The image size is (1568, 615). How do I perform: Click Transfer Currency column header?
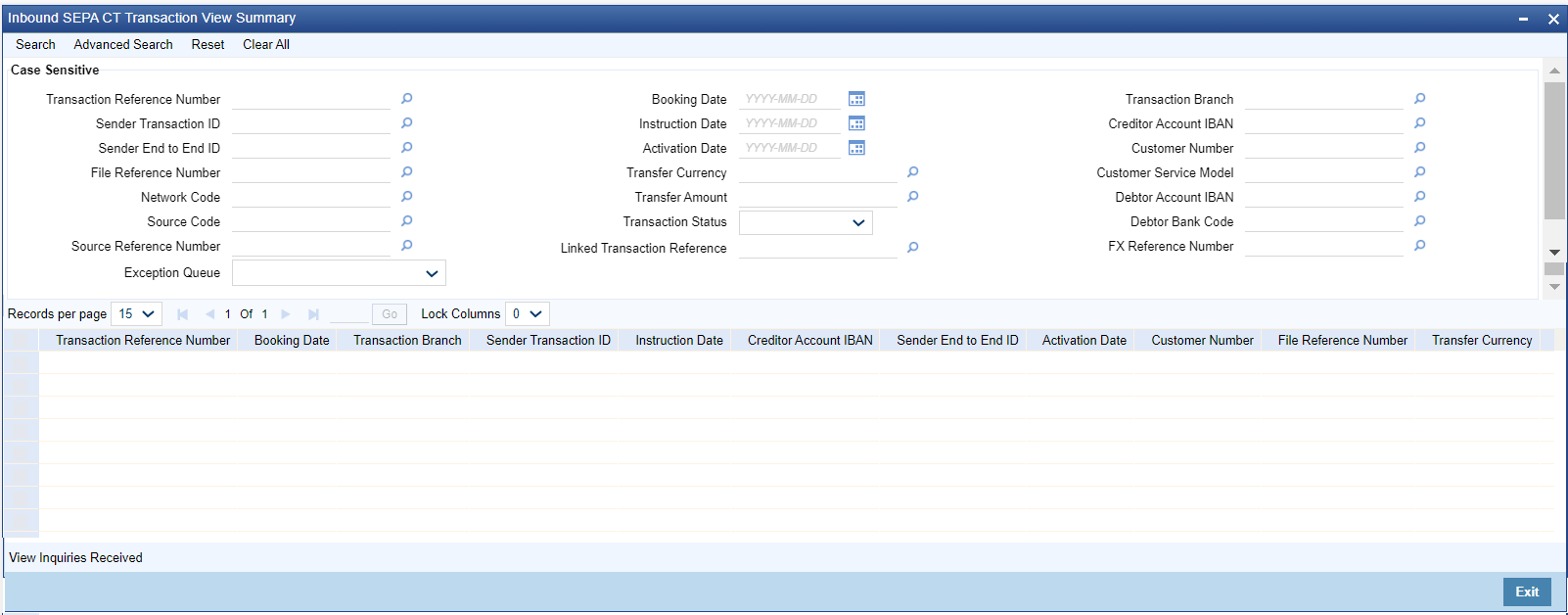point(1482,341)
